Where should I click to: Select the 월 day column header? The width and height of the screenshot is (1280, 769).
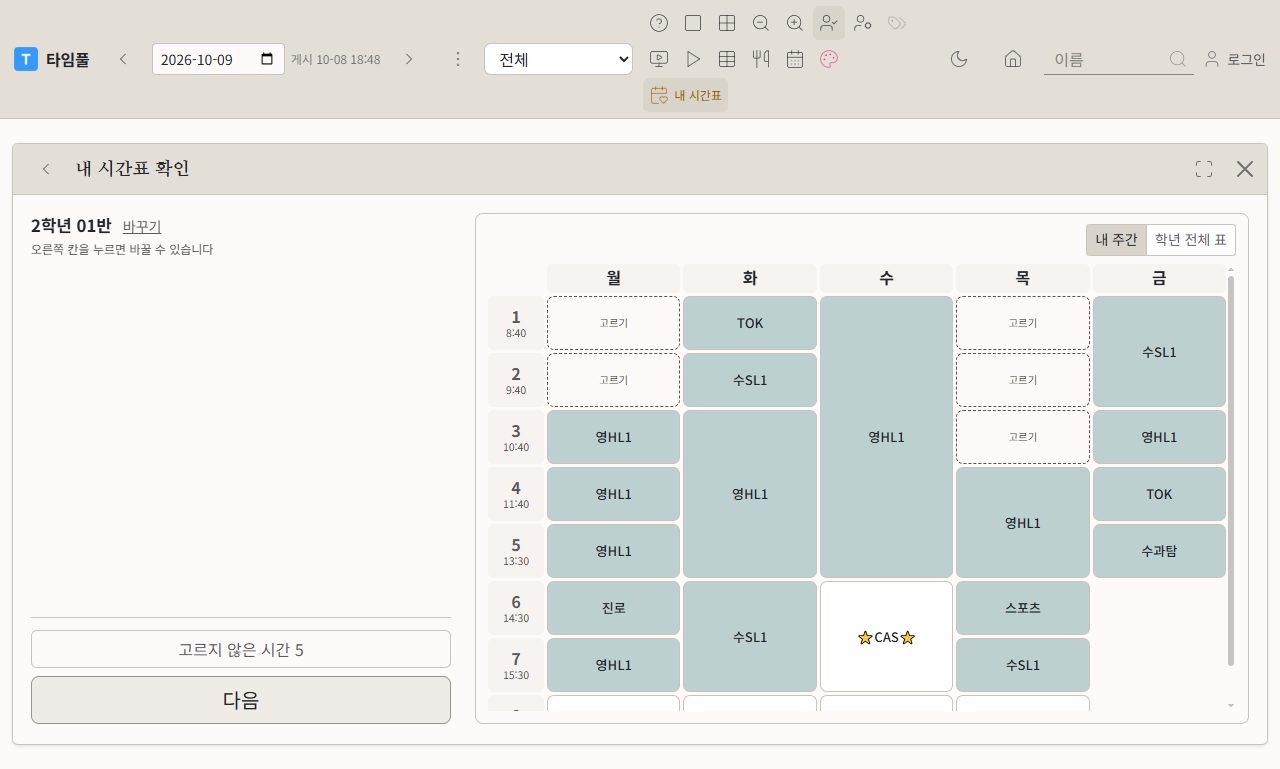point(613,278)
